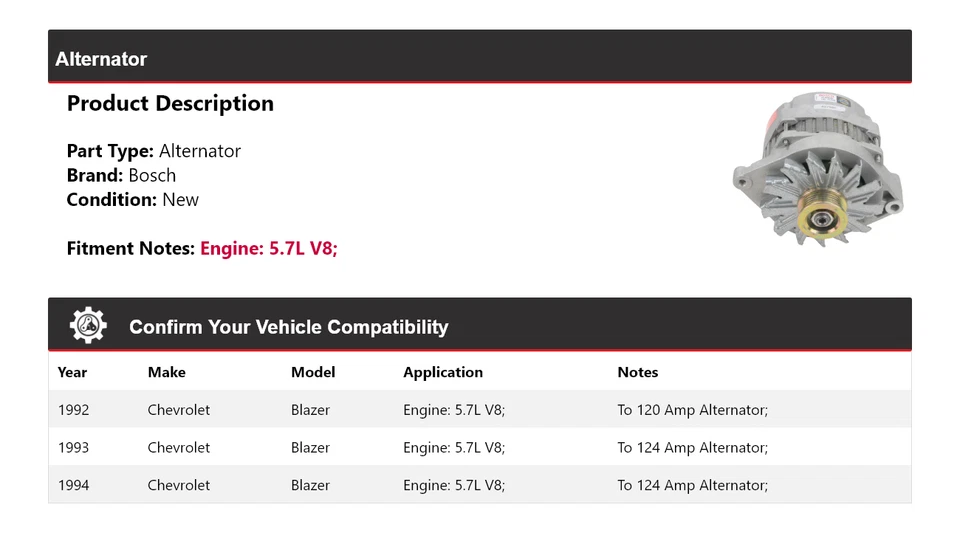
Task: Click the Application column header
Action: [x=443, y=372]
